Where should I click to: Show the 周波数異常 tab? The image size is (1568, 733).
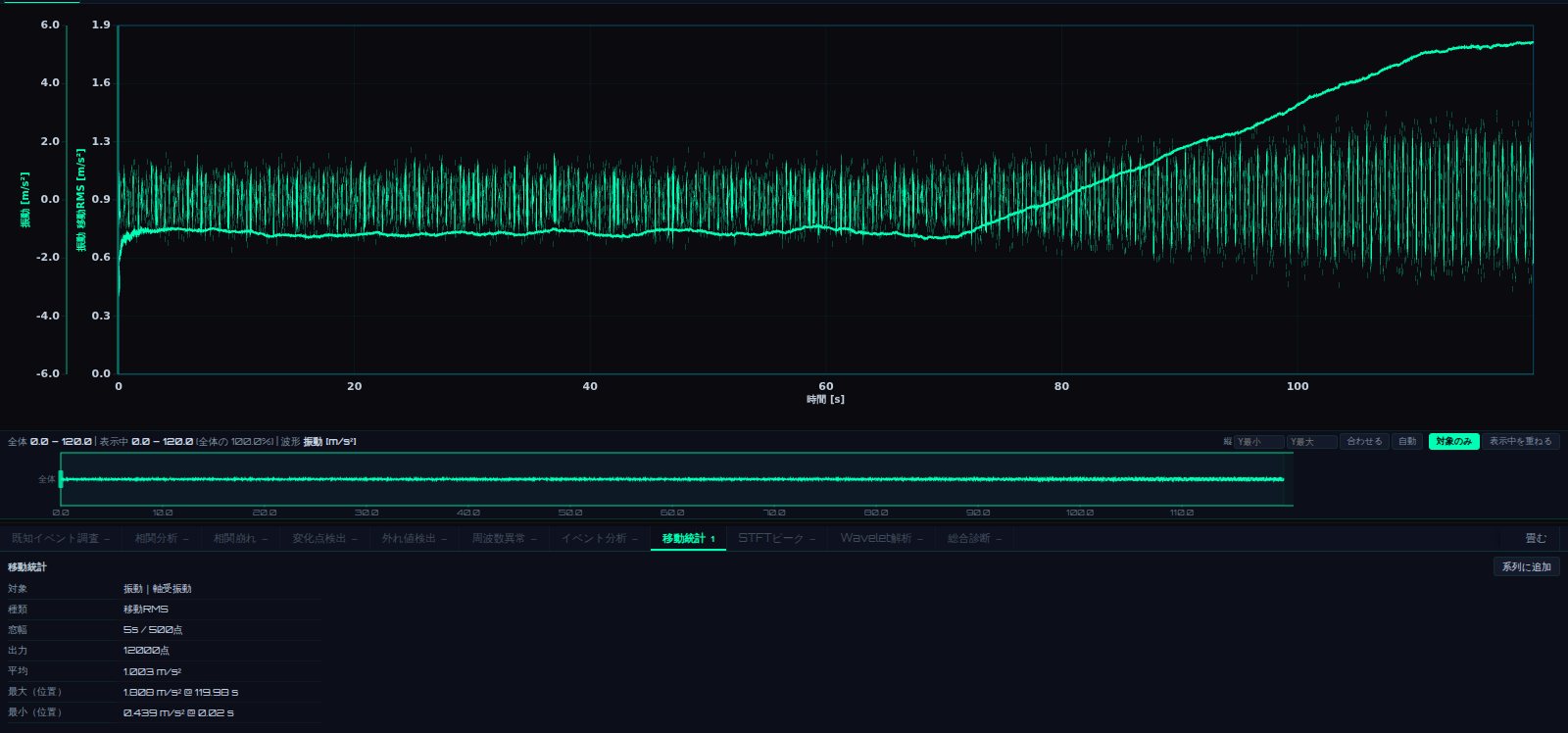505,539
